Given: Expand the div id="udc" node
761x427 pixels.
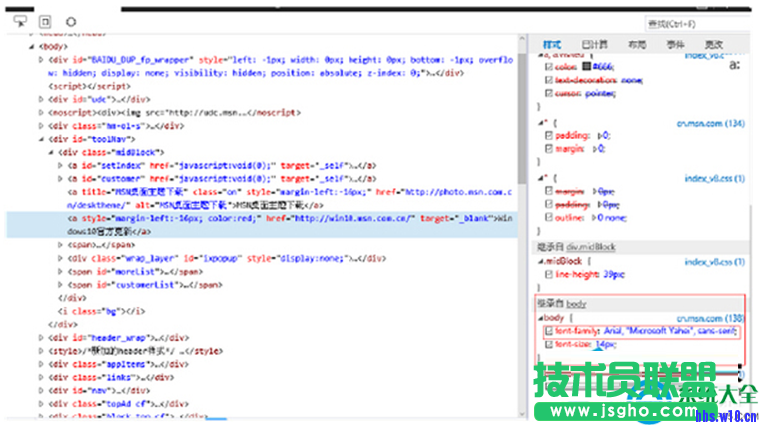Looking at the screenshot, I should tap(41, 99).
